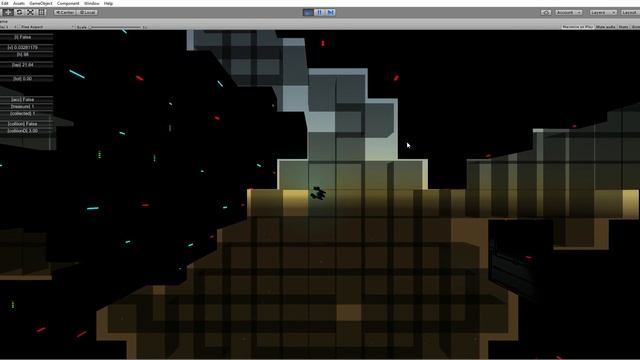Advance one frame with the Step button
Image resolution: width=640 pixels, height=360 pixels.
click(331, 12)
